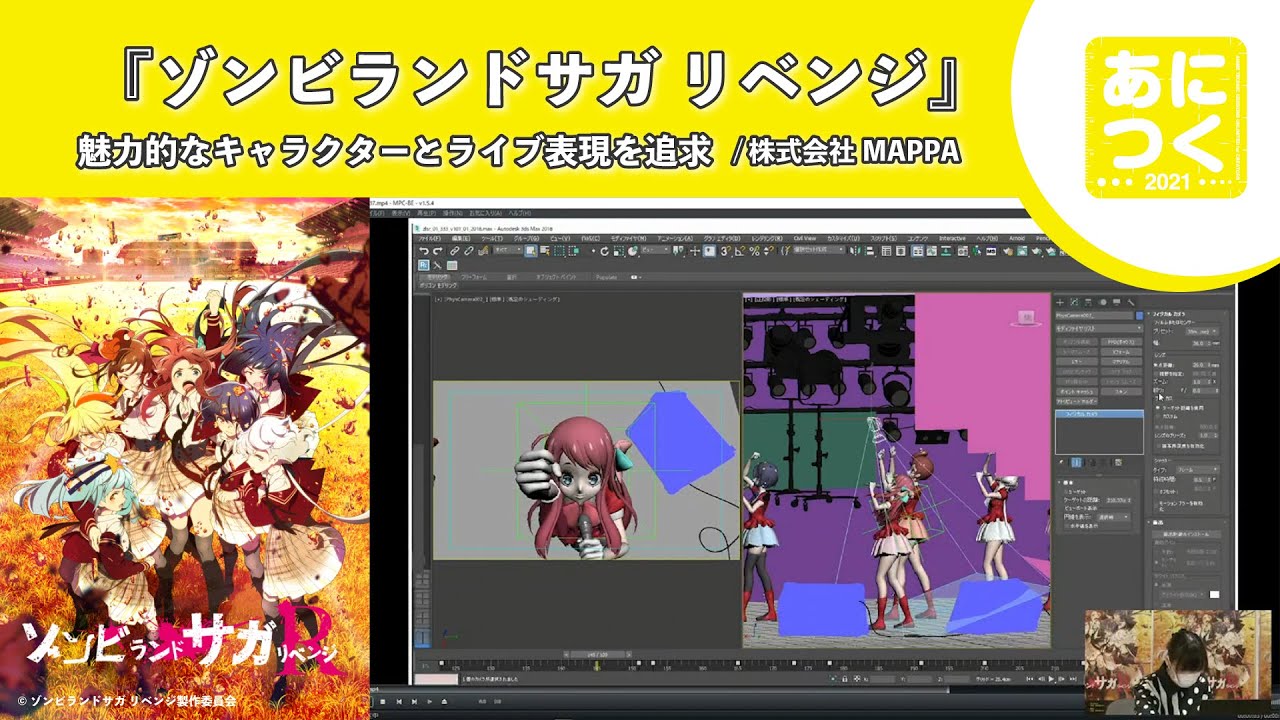This screenshot has height=720, width=1280.
Task: Select the Select and Link chain icon
Action: tap(455, 251)
